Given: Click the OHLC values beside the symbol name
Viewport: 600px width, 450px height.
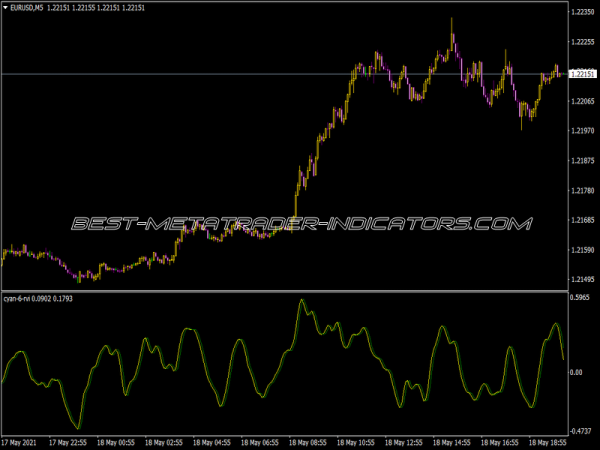Looking at the screenshot, I should pos(102,8).
